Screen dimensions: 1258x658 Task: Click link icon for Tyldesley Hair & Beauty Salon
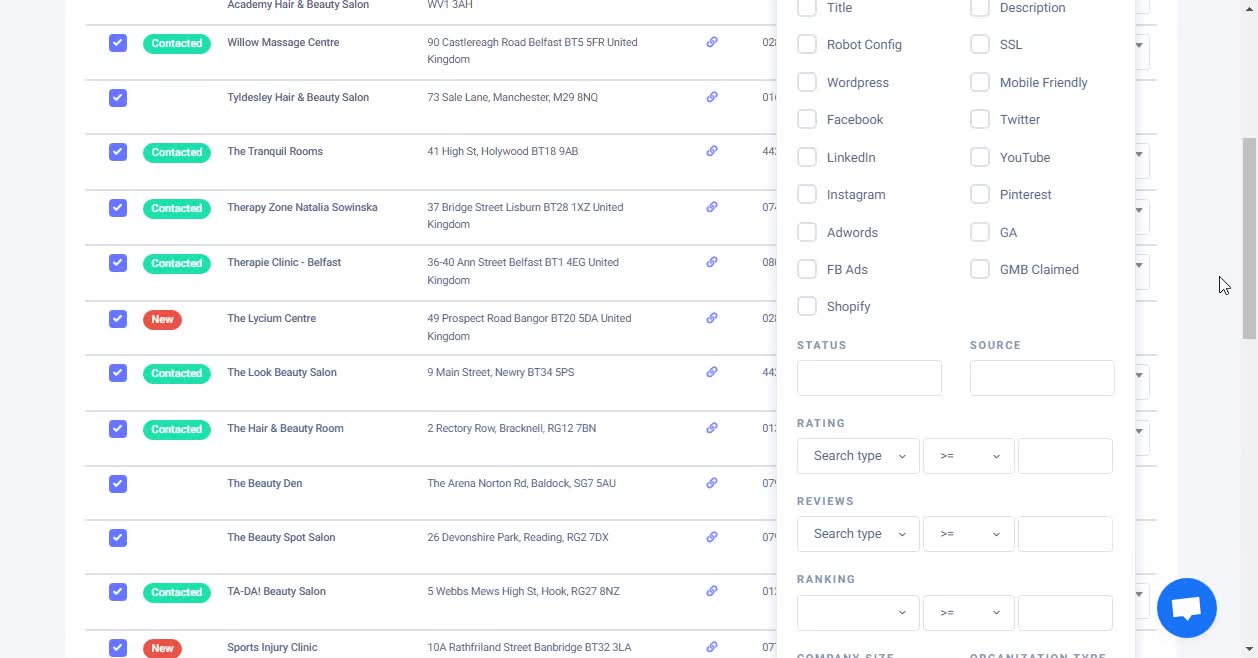712,98
